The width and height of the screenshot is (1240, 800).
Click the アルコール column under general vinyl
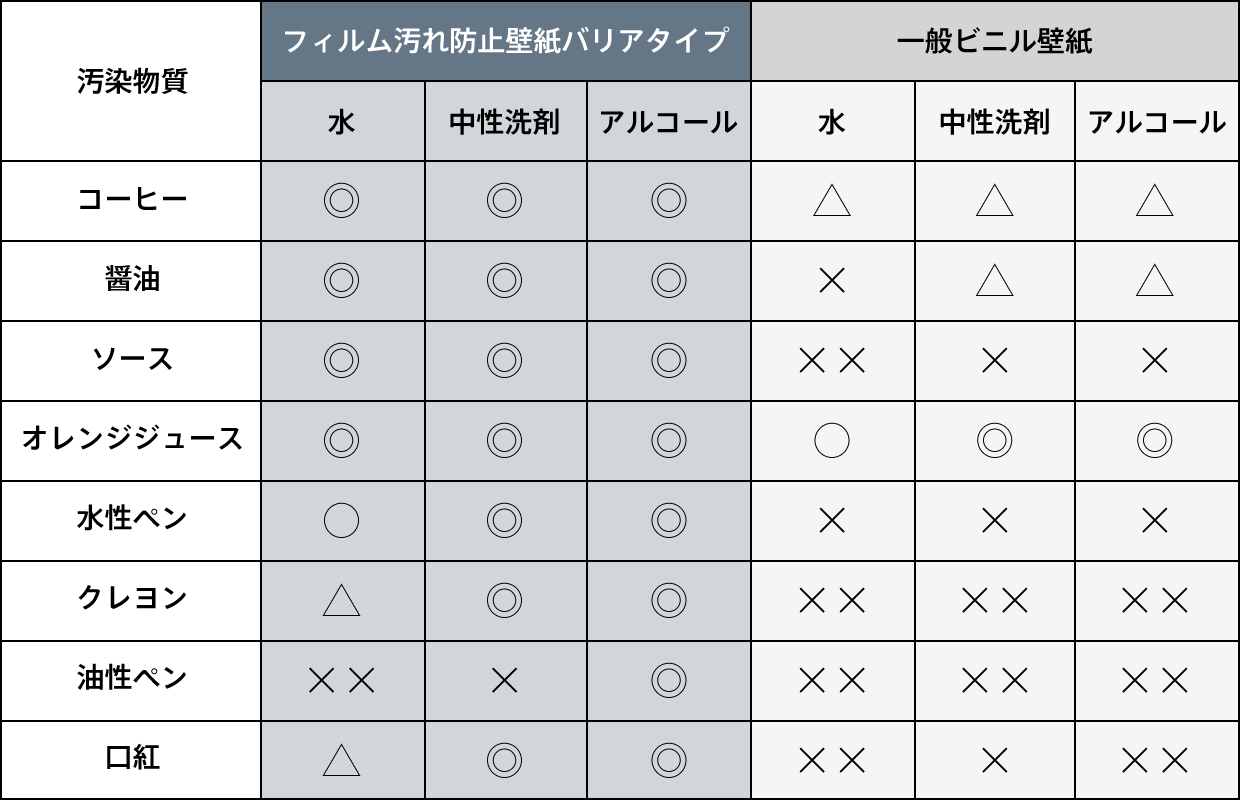(1157, 122)
